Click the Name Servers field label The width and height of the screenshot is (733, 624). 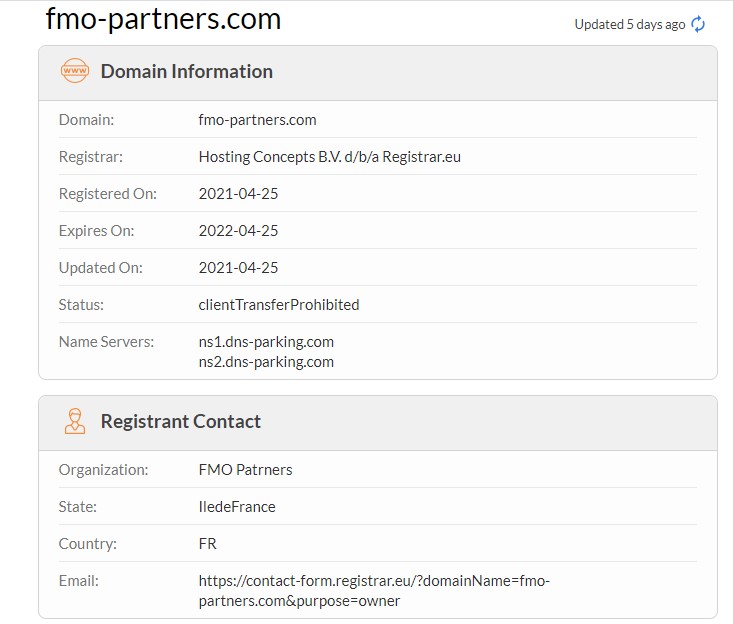106,342
